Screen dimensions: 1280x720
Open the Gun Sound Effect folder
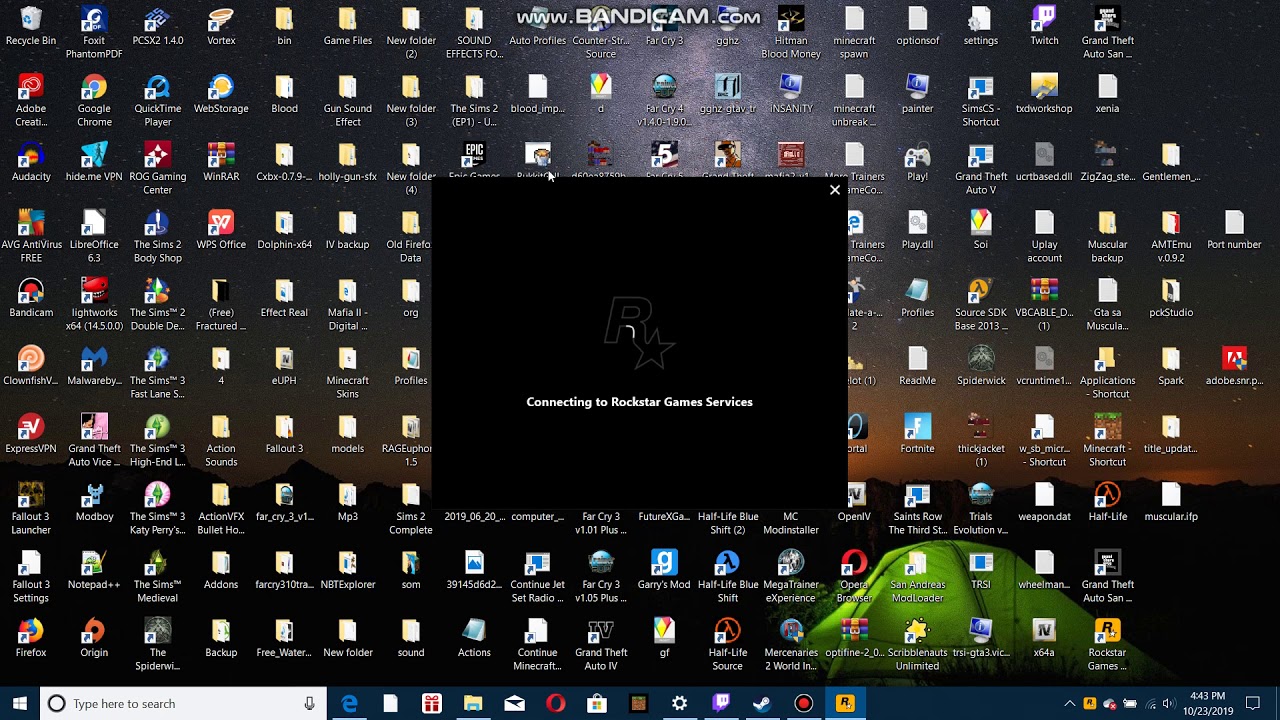pyautogui.click(x=348, y=101)
